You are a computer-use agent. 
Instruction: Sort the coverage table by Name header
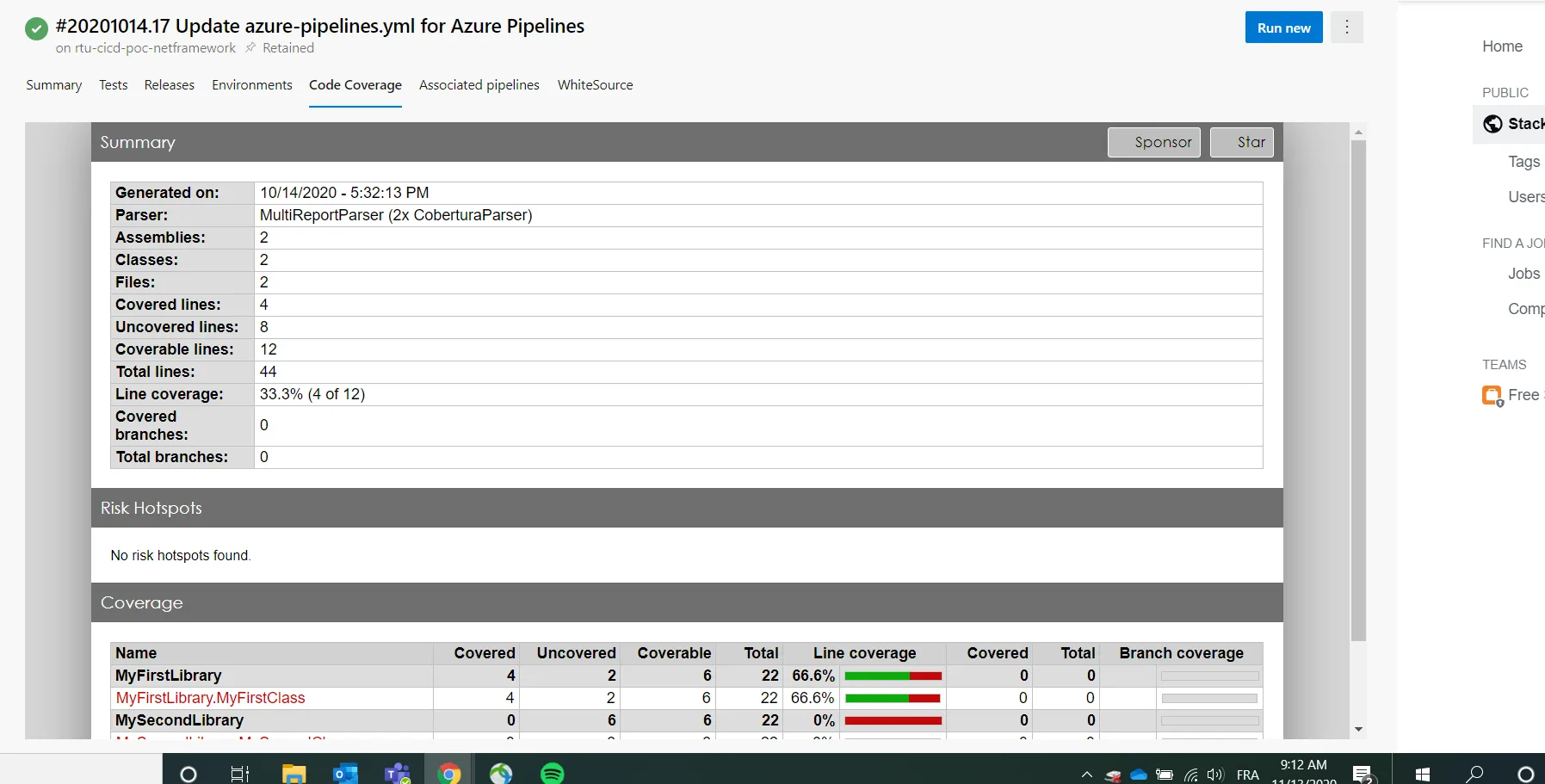[x=136, y=653]
